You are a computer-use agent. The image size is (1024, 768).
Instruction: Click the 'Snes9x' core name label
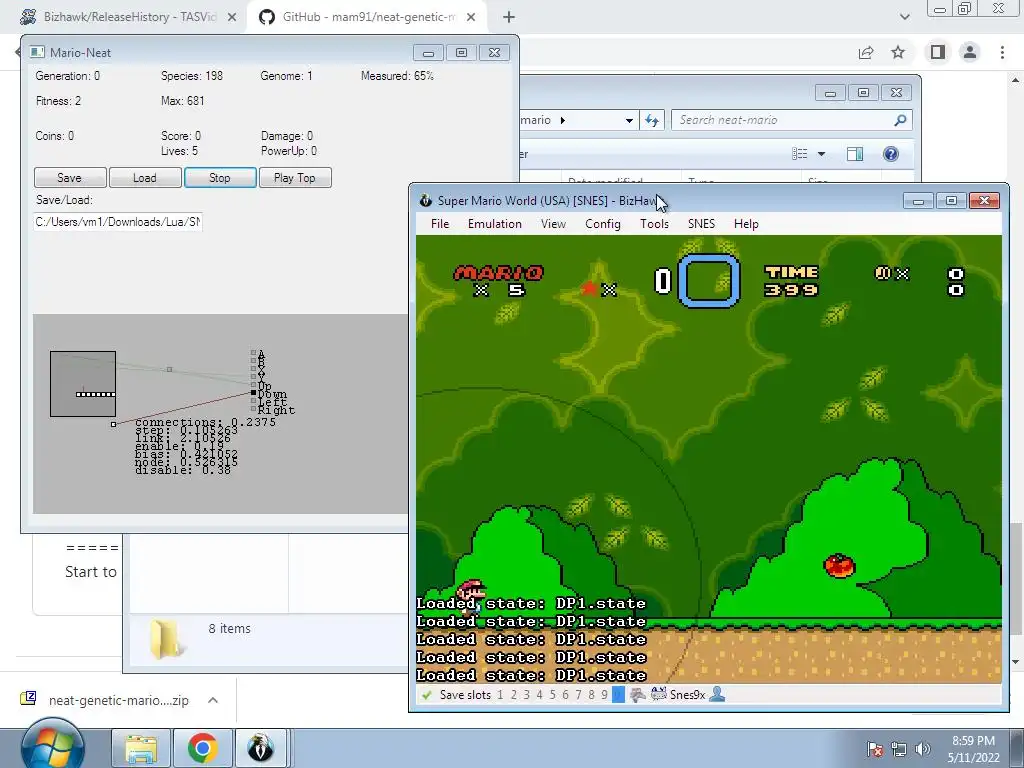point(687,695)
